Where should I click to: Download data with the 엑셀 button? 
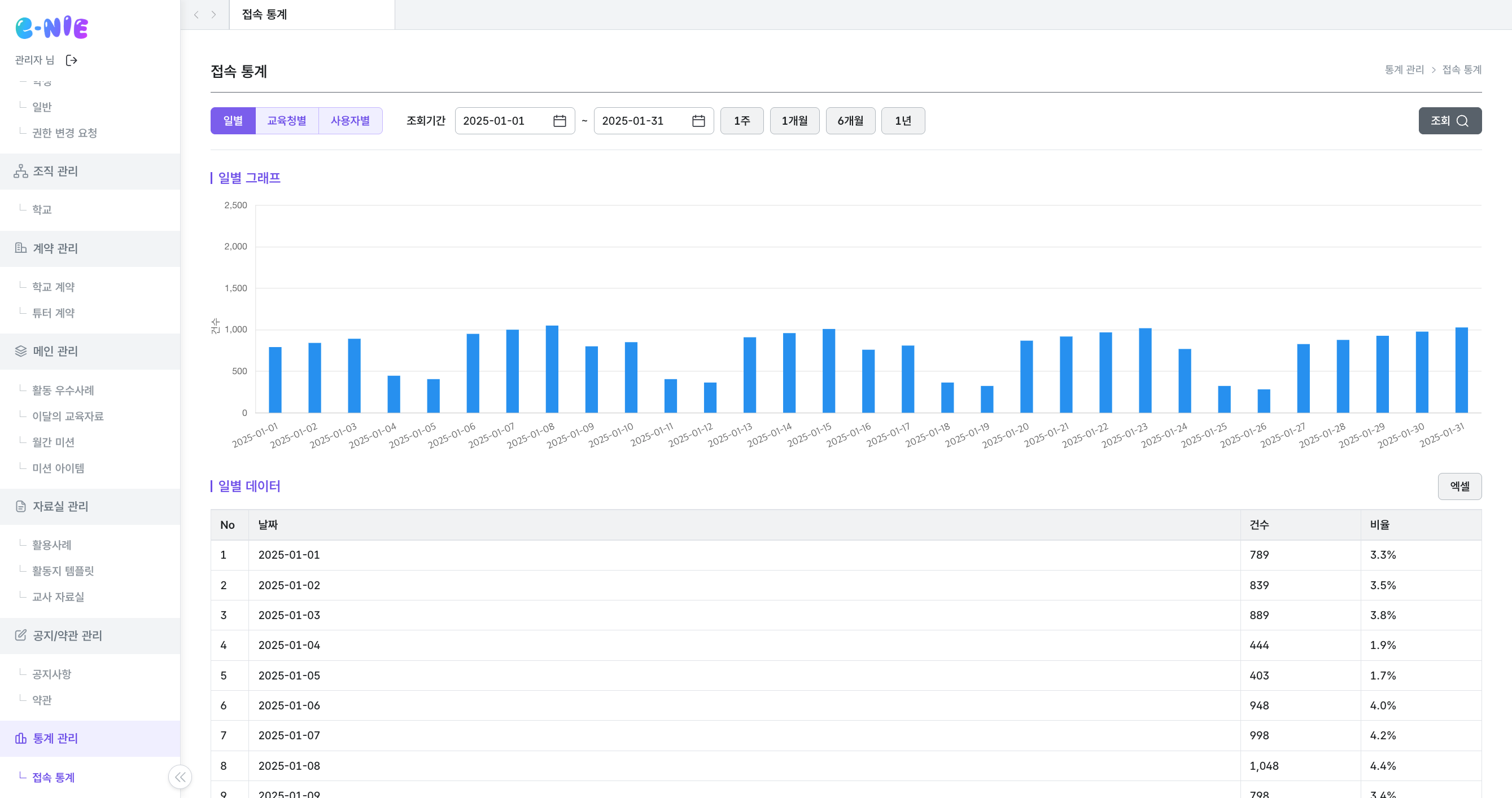[x=1458, y=486]
